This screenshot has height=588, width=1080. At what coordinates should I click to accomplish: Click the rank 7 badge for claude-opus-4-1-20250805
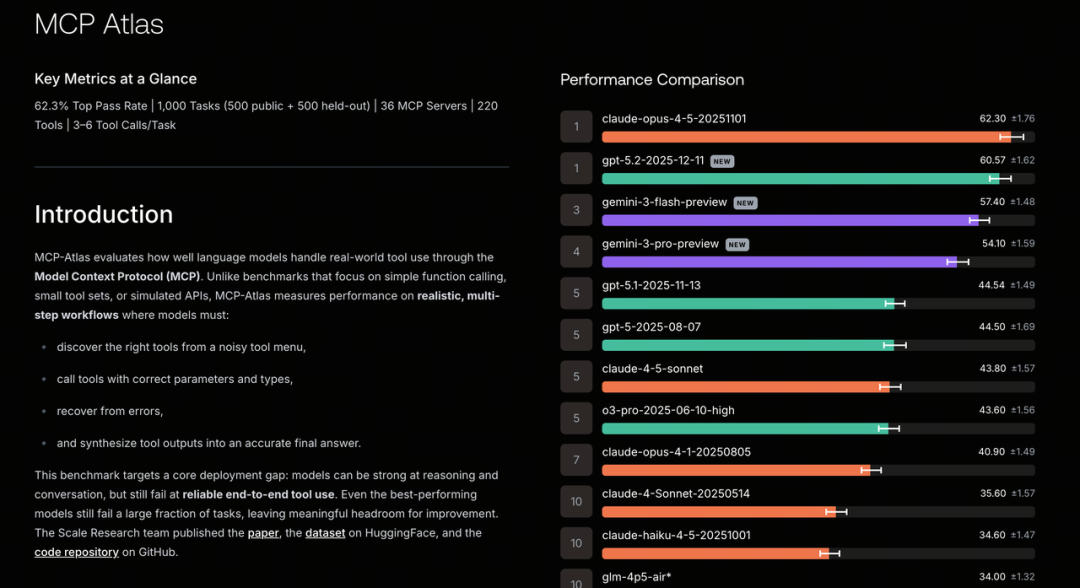coord(576,460)
